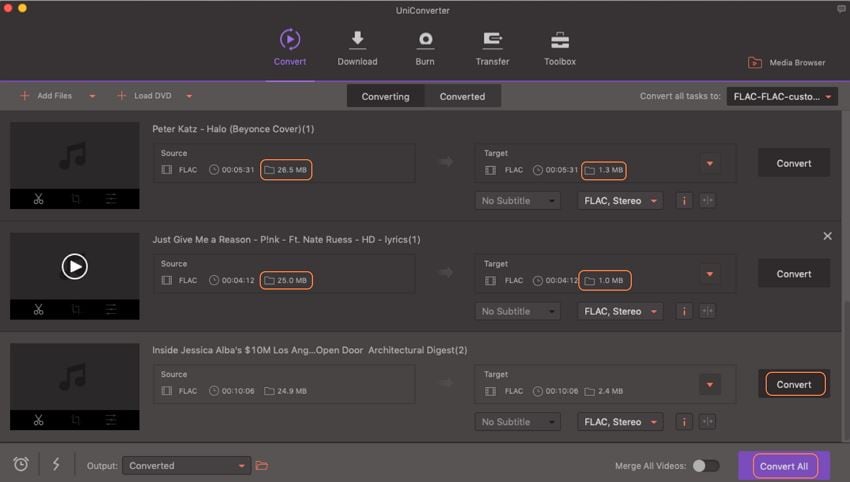
Task: Click Load DVD button
Action: [144, 96]
